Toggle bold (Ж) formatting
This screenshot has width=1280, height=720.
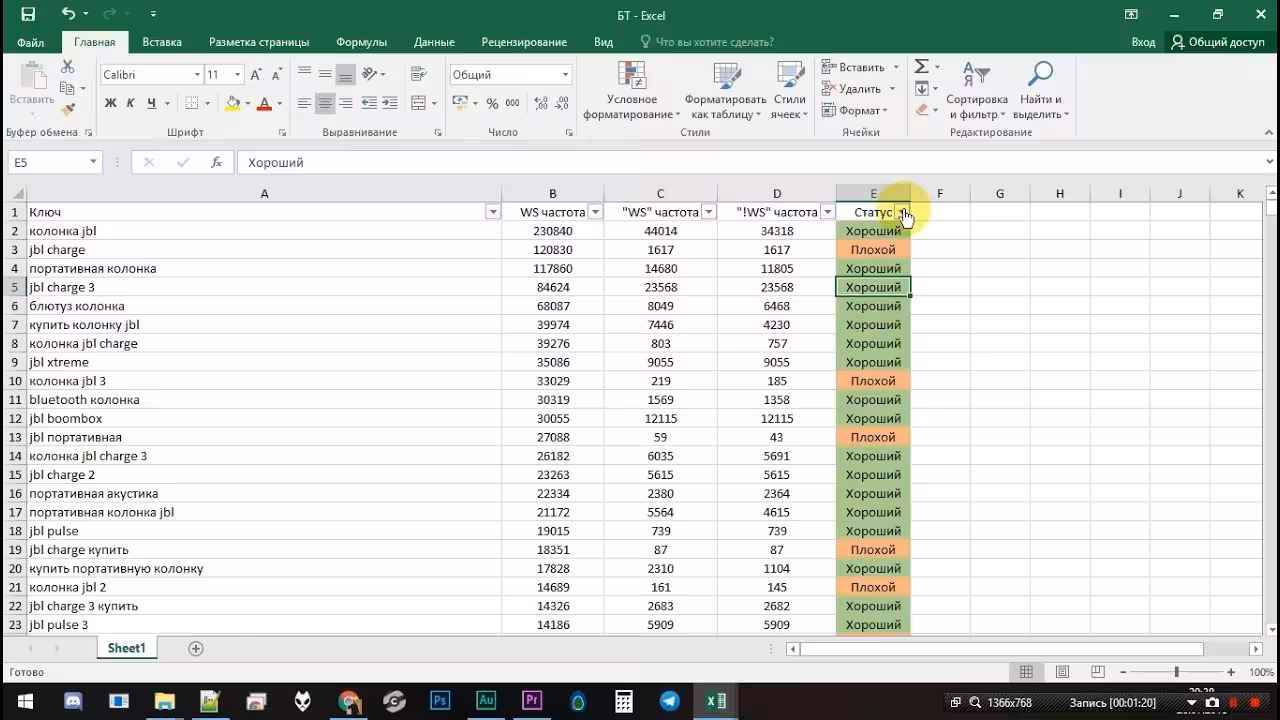point(110,103)
